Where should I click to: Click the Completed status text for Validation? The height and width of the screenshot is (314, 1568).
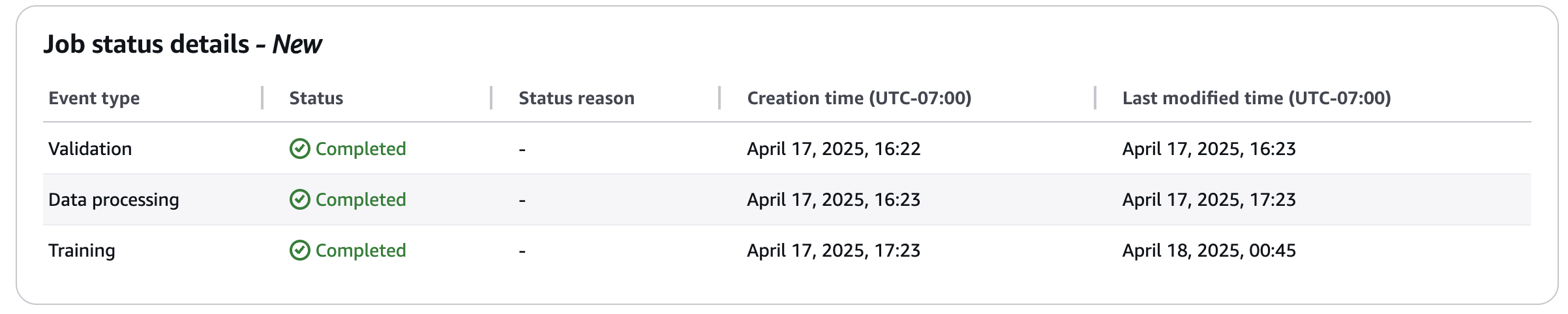point(361,149)
